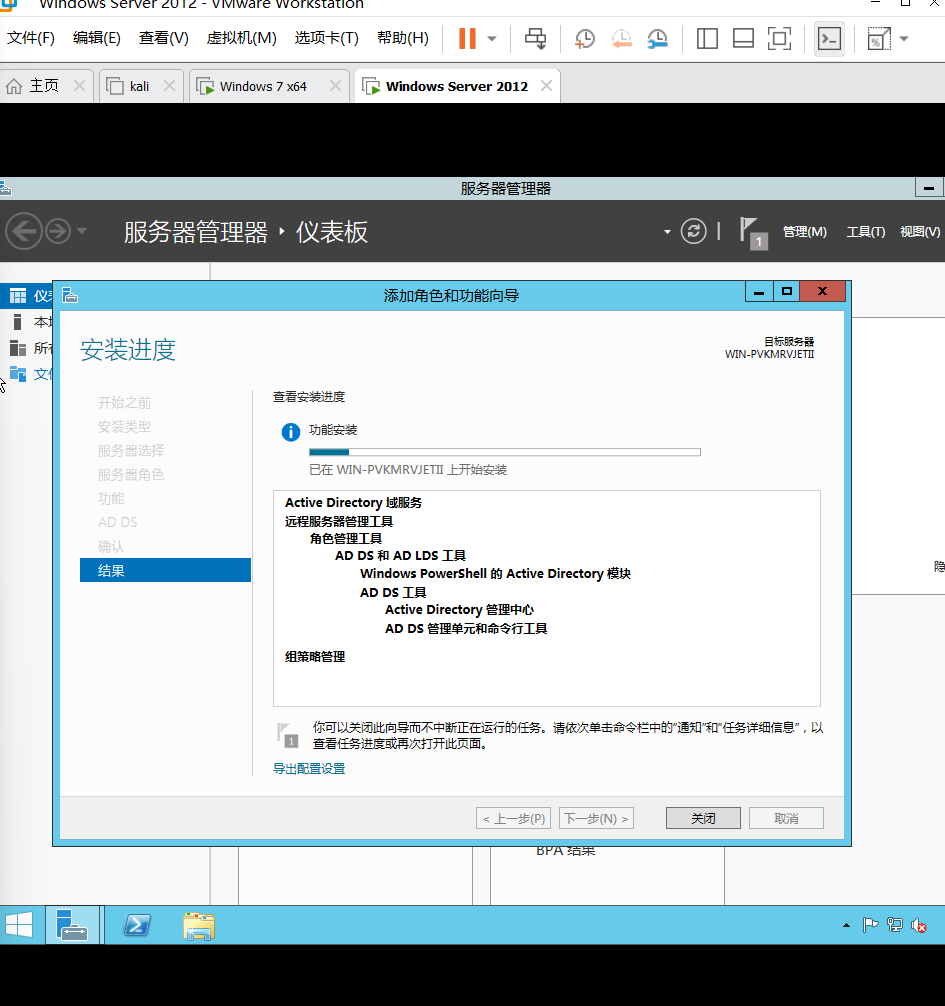Image resolution: width=945 pixels, height=1006 pixels.
Task: Open the 文件(F) menu
Action: click(31, 38)
